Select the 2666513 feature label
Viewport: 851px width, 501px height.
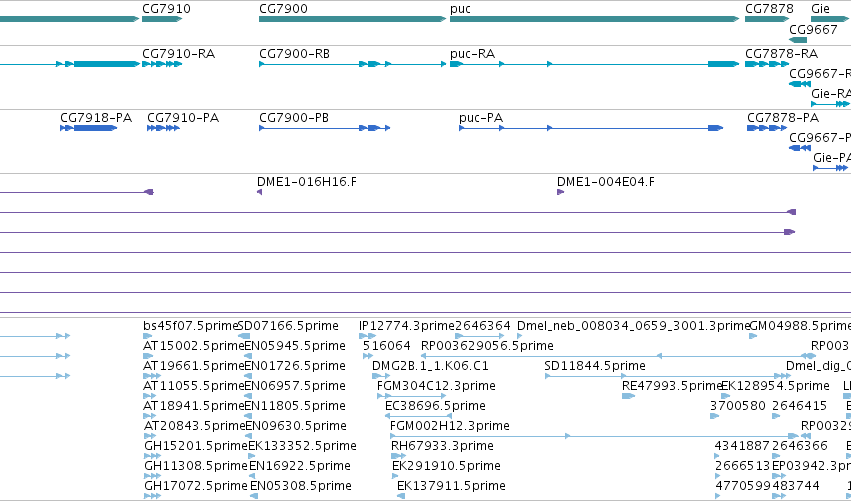[x=742, y=466]
